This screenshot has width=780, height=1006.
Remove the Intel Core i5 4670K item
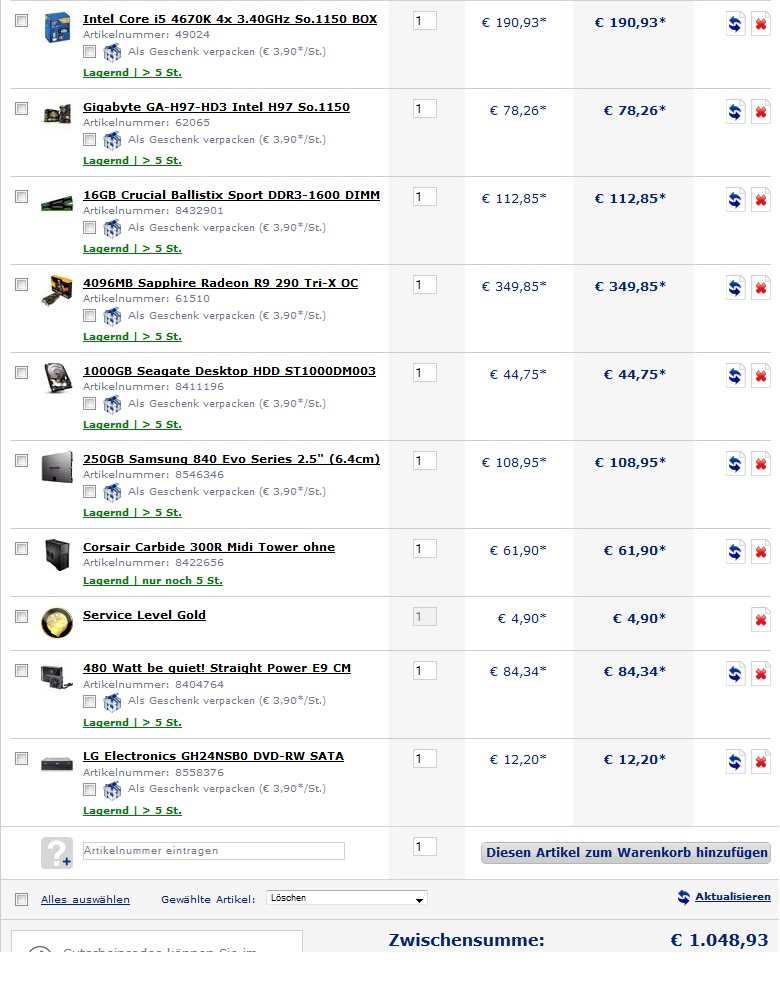(761, 24)
